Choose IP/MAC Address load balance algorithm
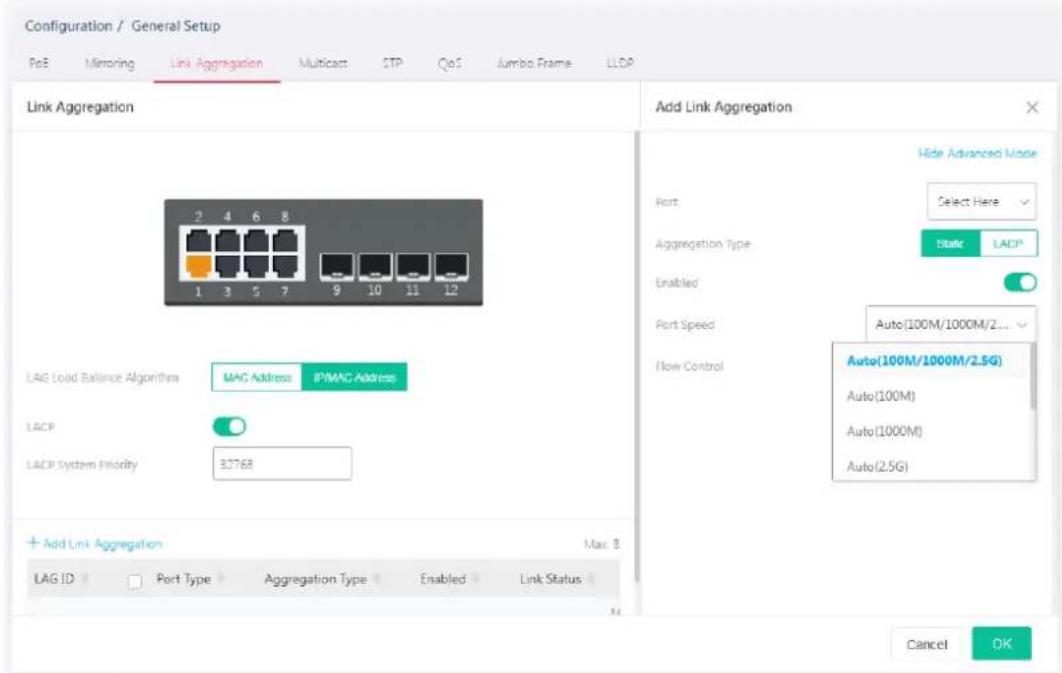 coord(354,377)
